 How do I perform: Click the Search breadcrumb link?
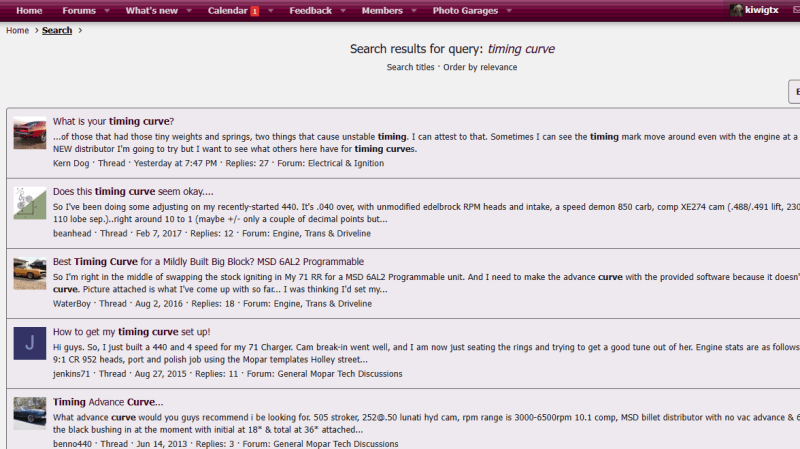[x=57, y=30]
